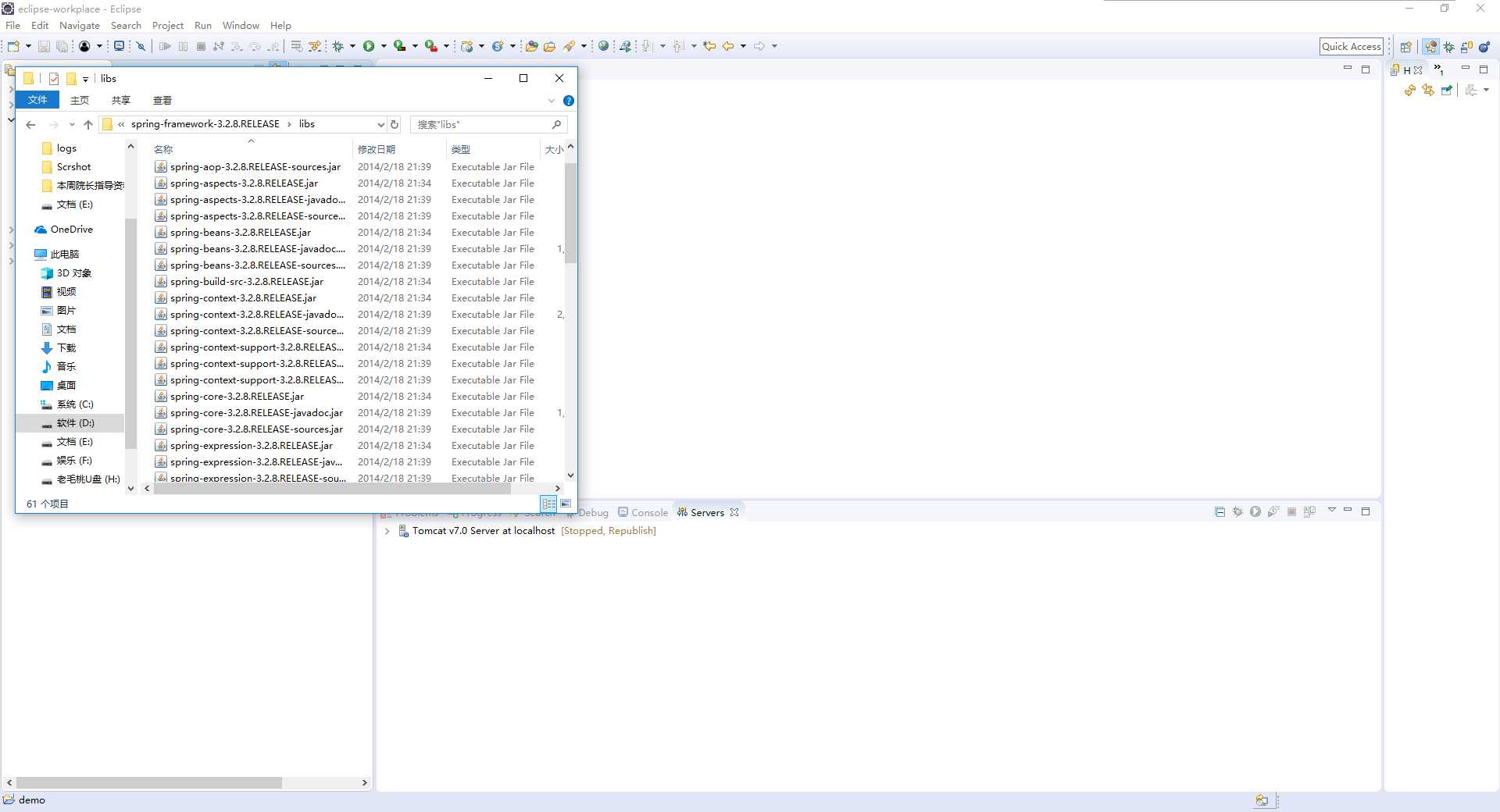The height and width of the screenshot is (812, 1500).
Task: Click Refresh button in Explorer address bar
Action: 395,124
